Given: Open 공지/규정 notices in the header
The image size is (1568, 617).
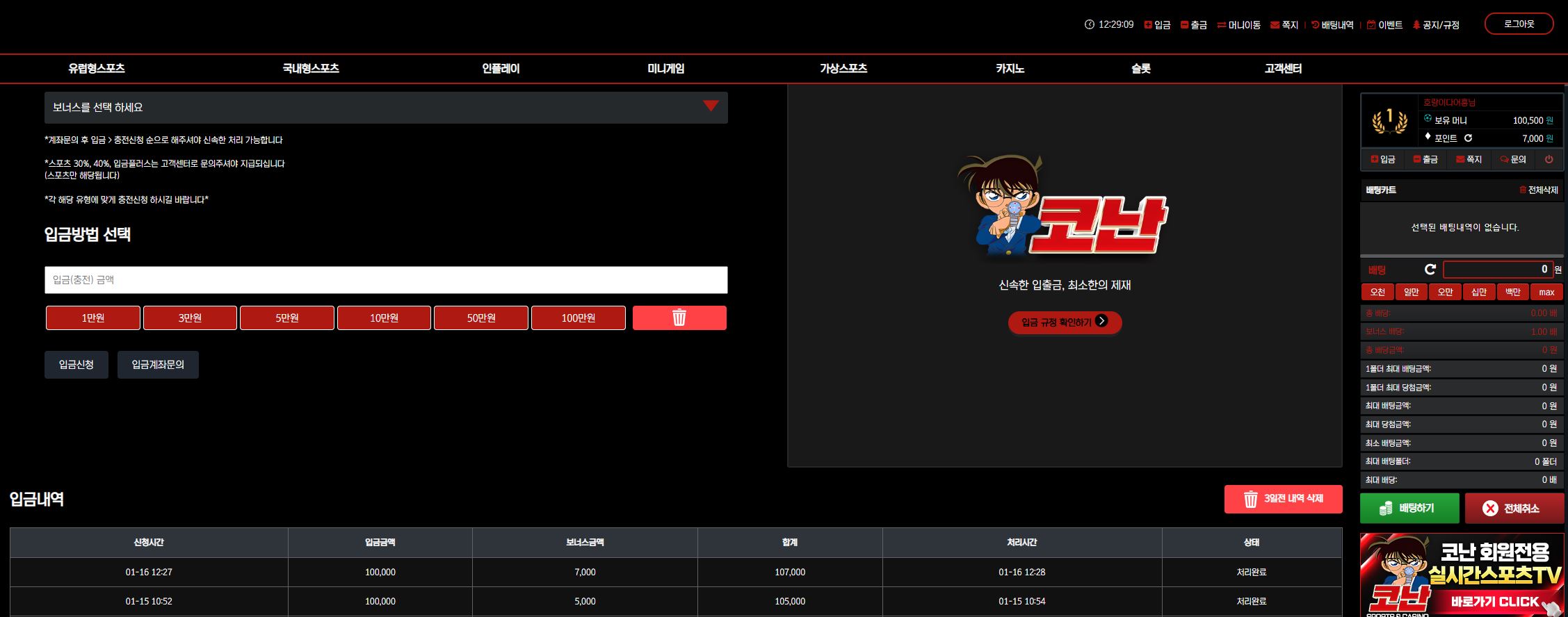Looking at the screenshot, I should (1436, 25).
